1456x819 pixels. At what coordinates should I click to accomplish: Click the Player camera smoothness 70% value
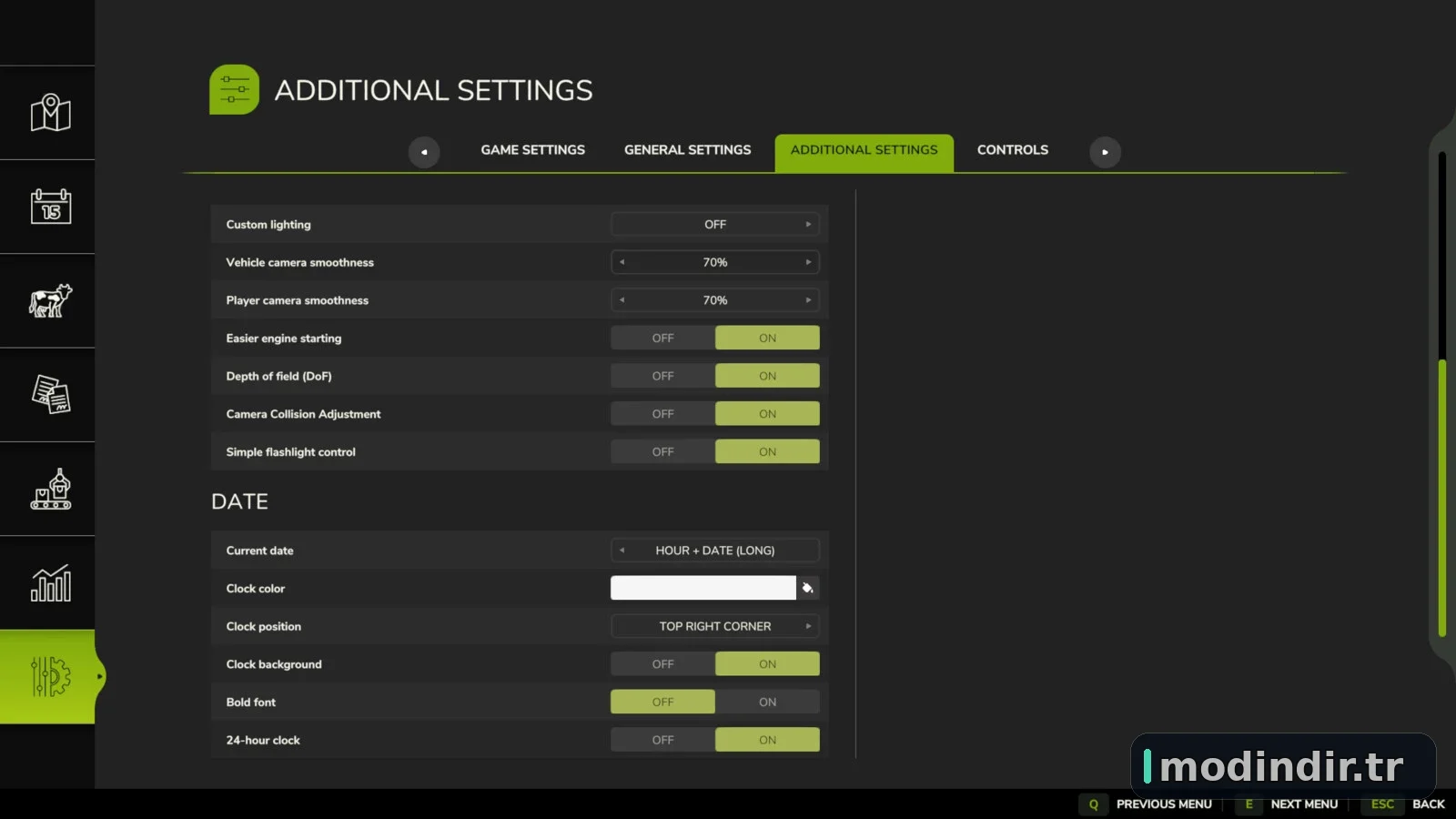pos(715,300)
